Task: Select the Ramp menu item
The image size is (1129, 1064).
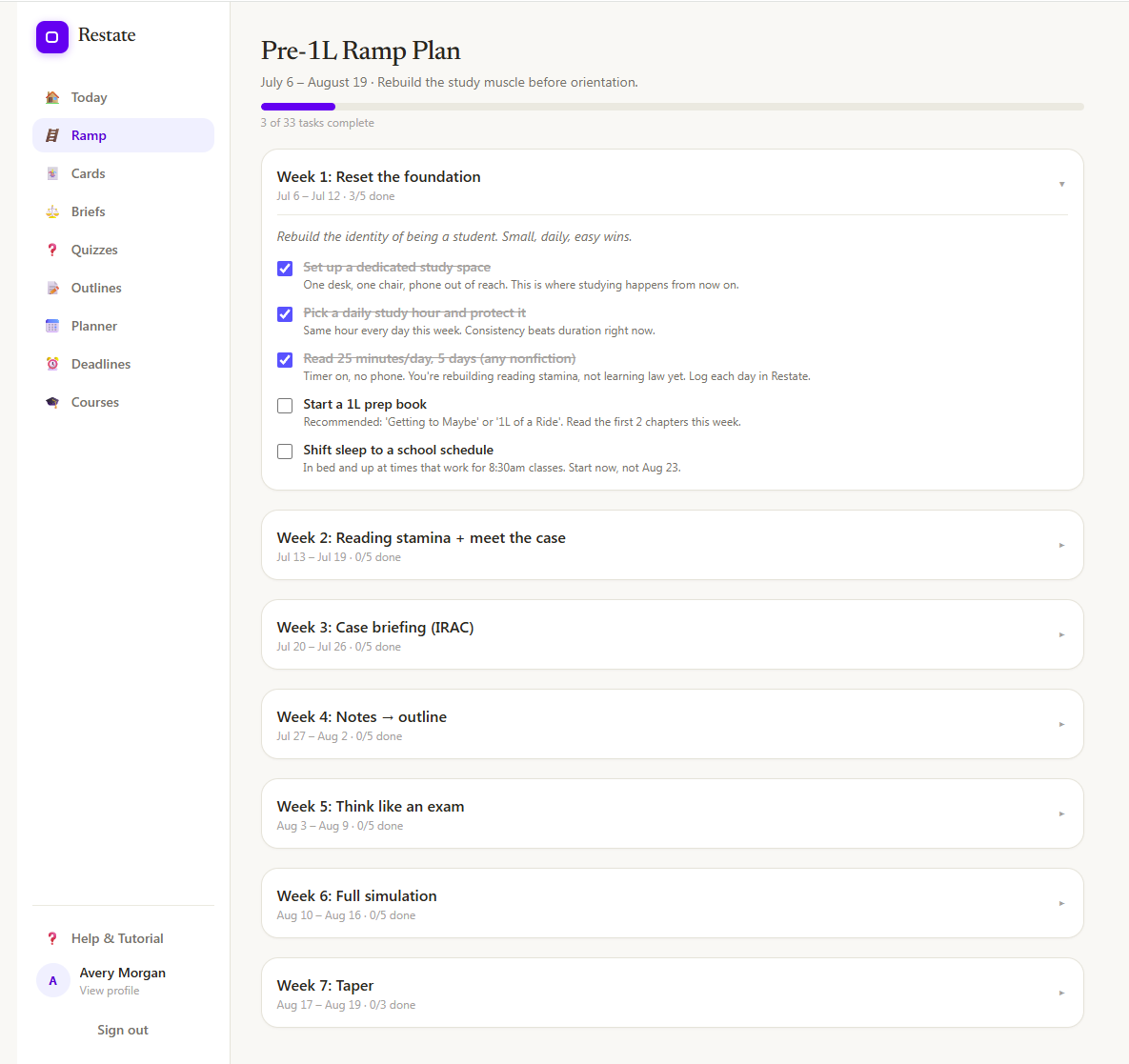Action: (123, 135)
